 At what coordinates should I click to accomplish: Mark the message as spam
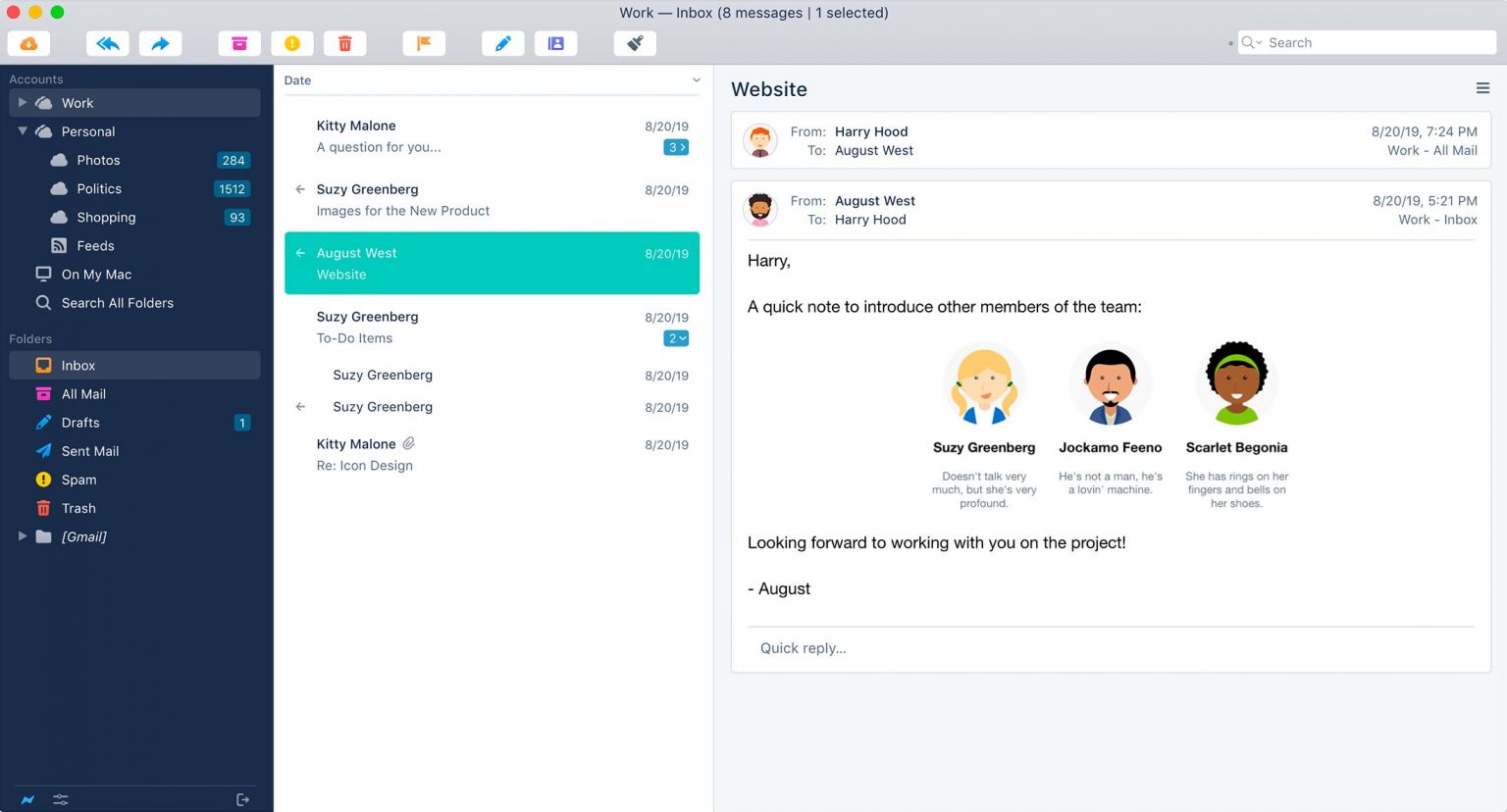(292, 42)
